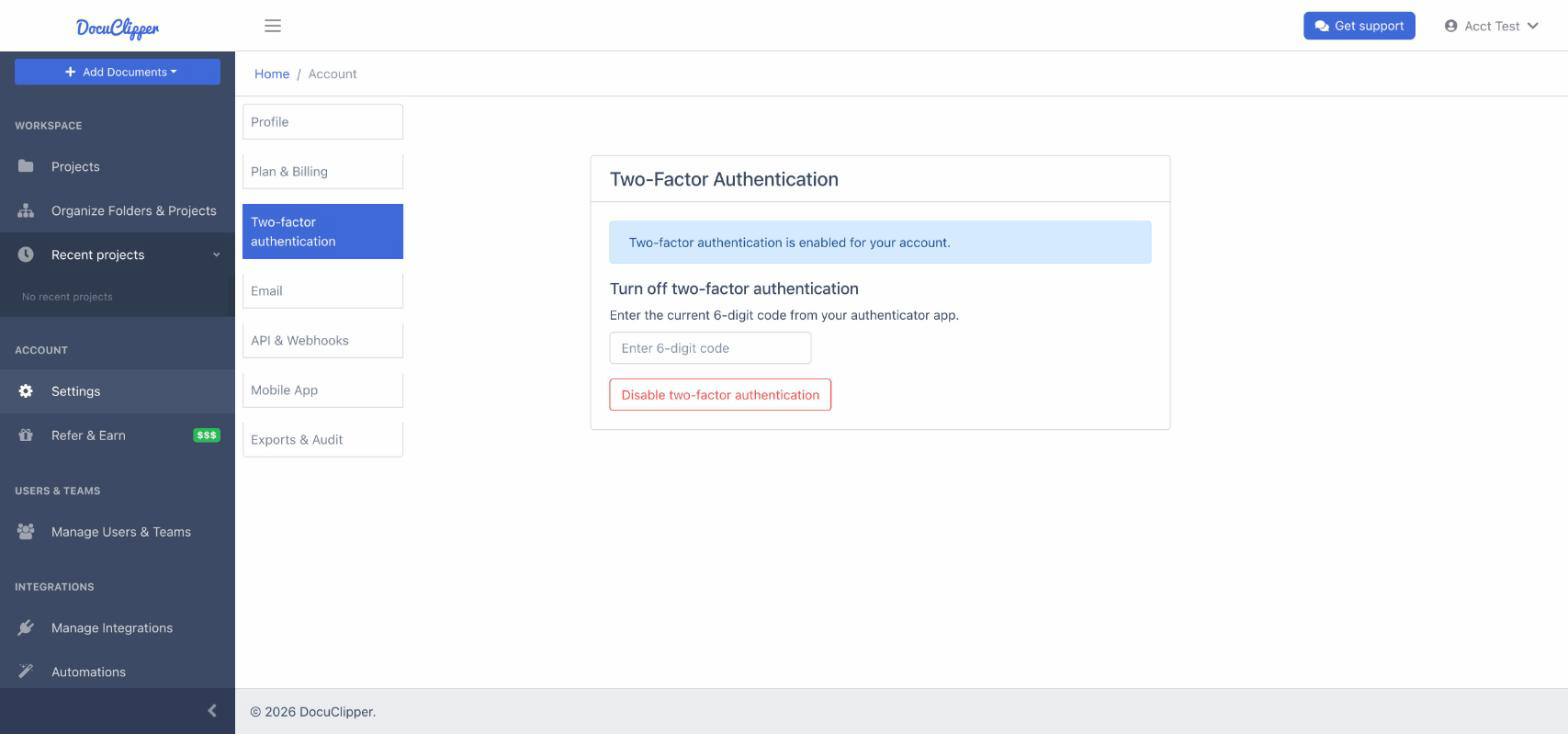The image size is (1568, 734).
Task: Go to Manage Users & Teams
Action: (117, 532)
